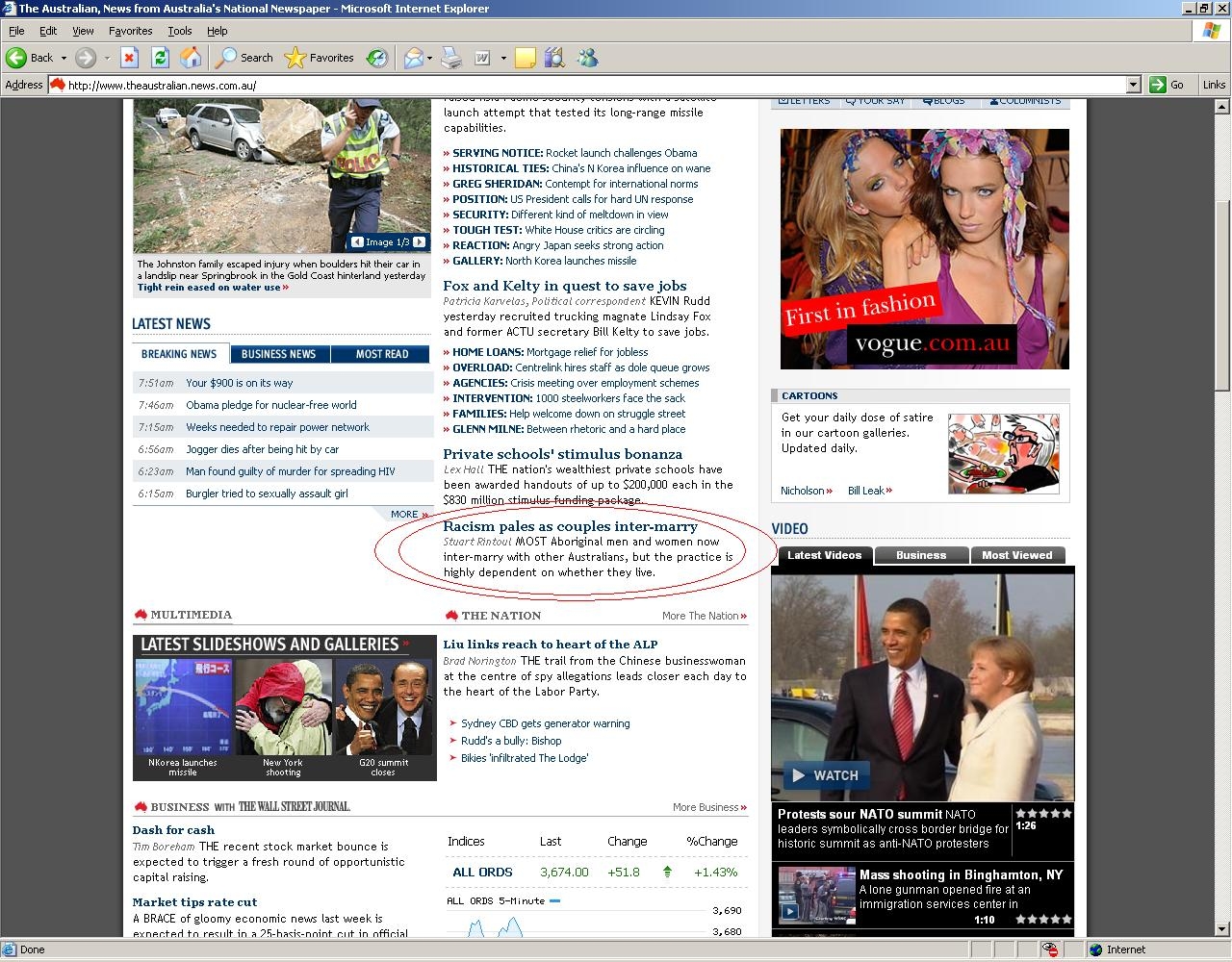Read 'Liu links reach to heart of the ALP'
This screenshot has height=962, width=1232.
(551, 645)
